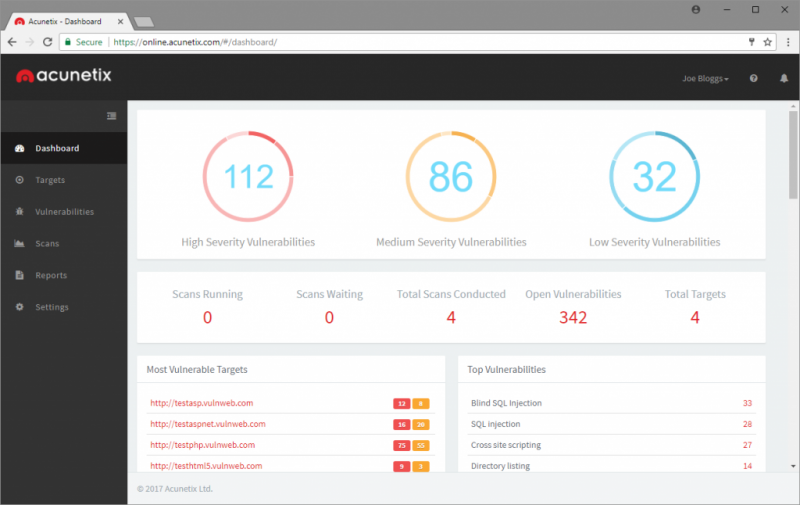The width and height of the screenshot is (800, 505).
Task: Click red badge 16 for testaspnet
Action: (402, 424)
